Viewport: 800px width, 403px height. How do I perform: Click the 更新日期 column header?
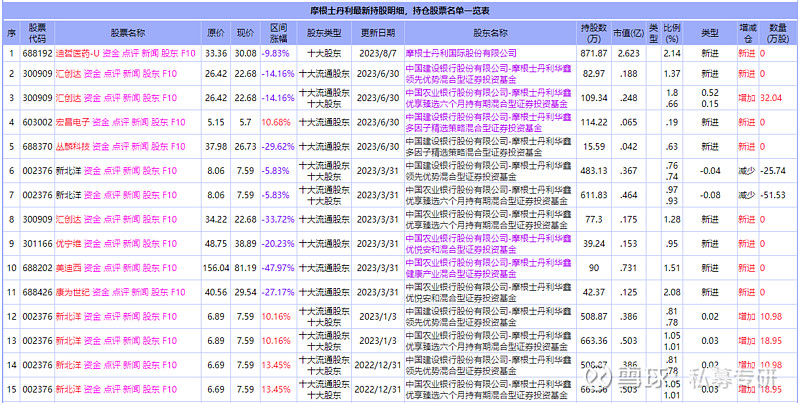pyautogui.click(x=378, y=33)
